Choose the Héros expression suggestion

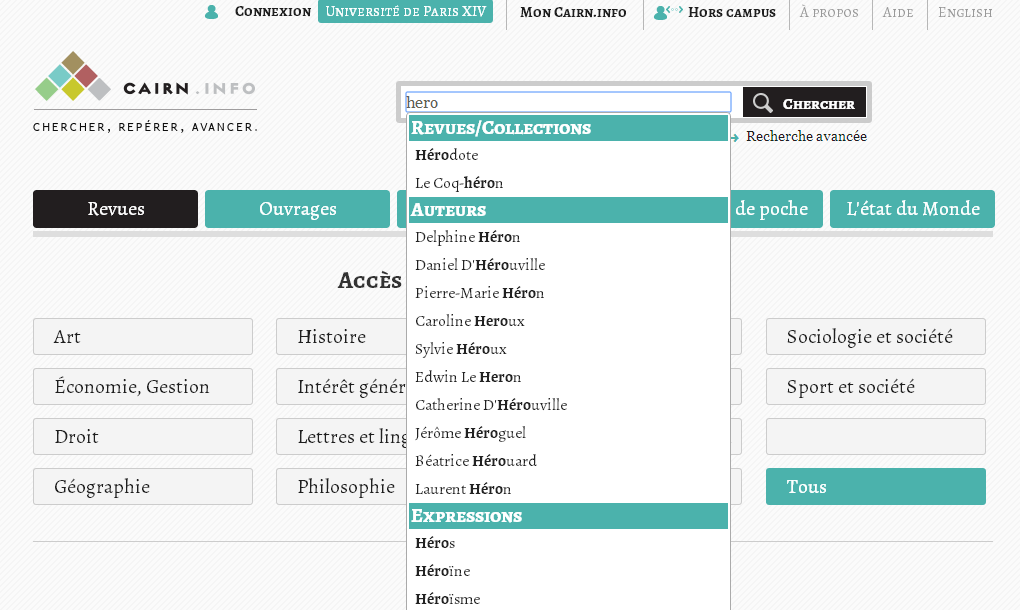568,542
